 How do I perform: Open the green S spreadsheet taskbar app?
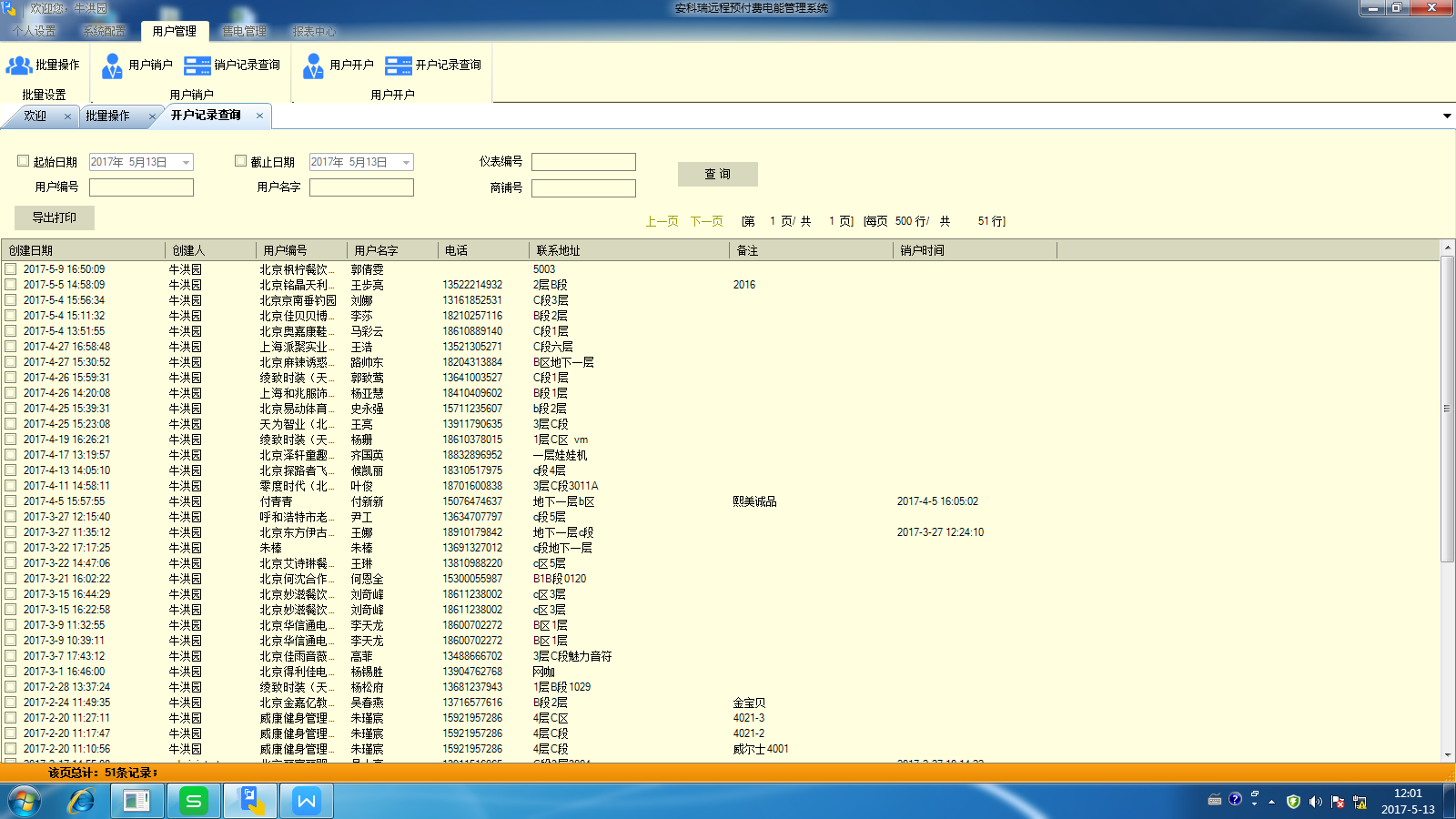[194, 802]
